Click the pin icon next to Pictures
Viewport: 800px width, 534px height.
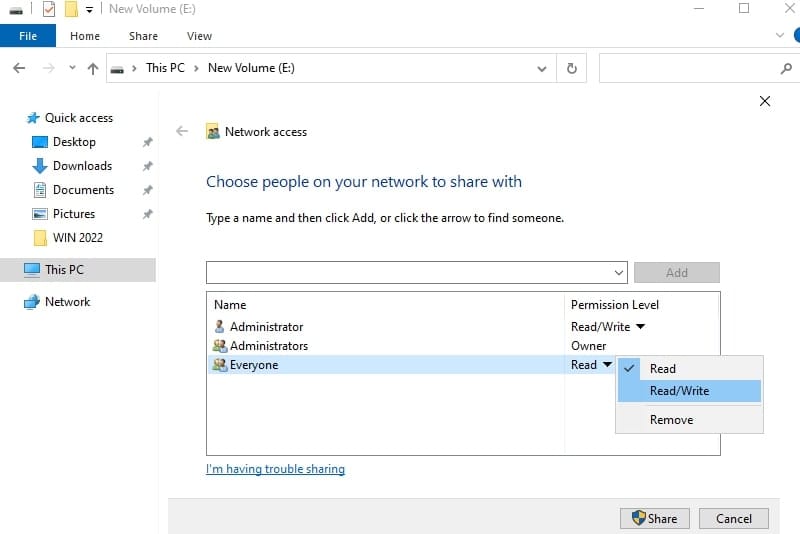147,214
